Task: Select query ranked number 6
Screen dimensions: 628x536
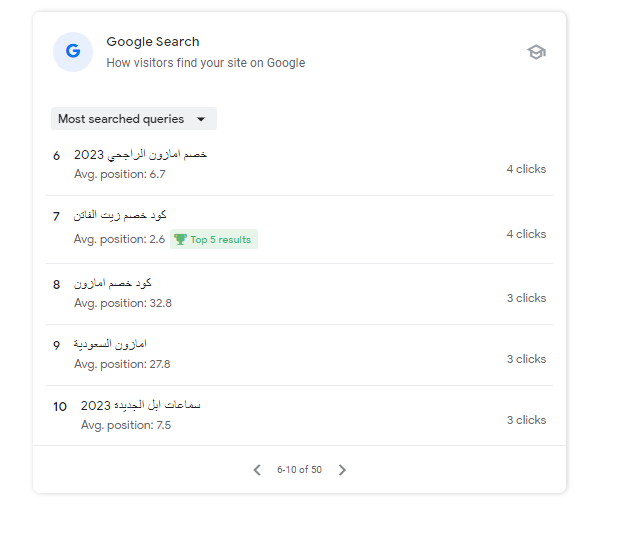Action: pos(141,155)
